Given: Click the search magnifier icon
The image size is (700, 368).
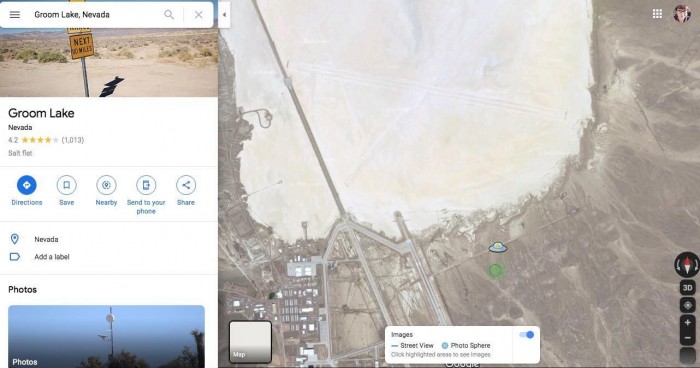Looking at the screenshot, I should coord(169,15).
